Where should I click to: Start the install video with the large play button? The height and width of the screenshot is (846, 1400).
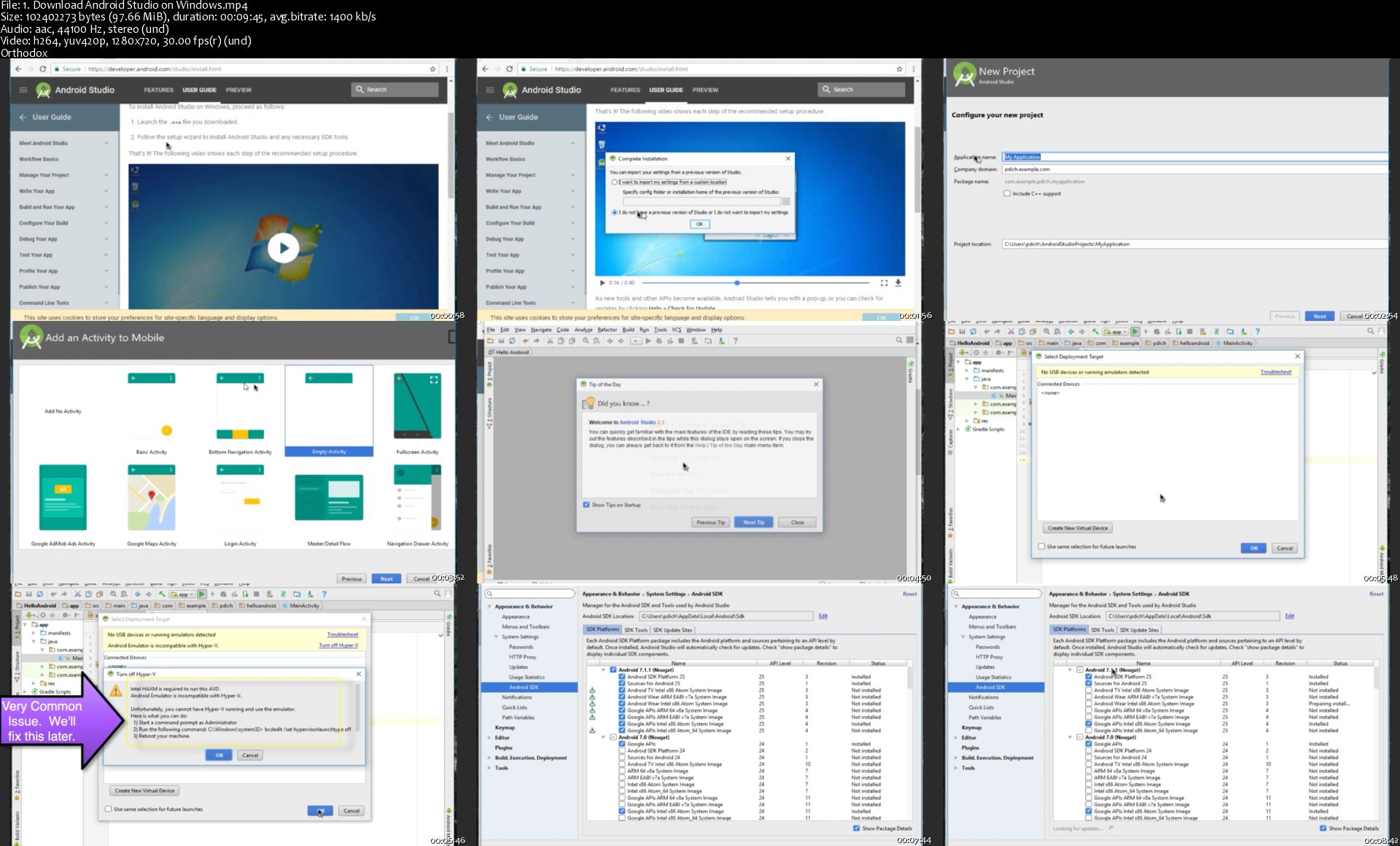(x=284, y=248)
